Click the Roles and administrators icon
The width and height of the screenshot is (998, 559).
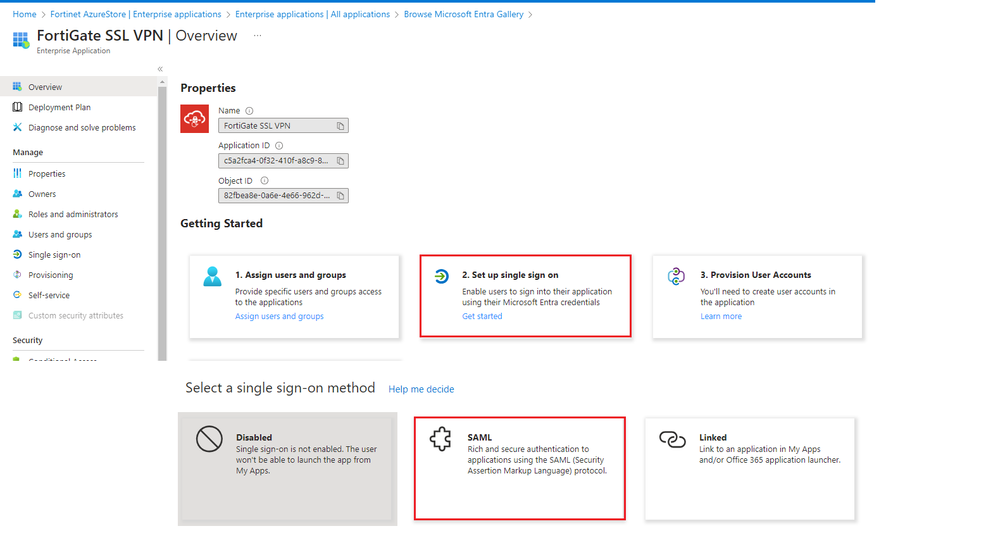[x=17, y=214]
